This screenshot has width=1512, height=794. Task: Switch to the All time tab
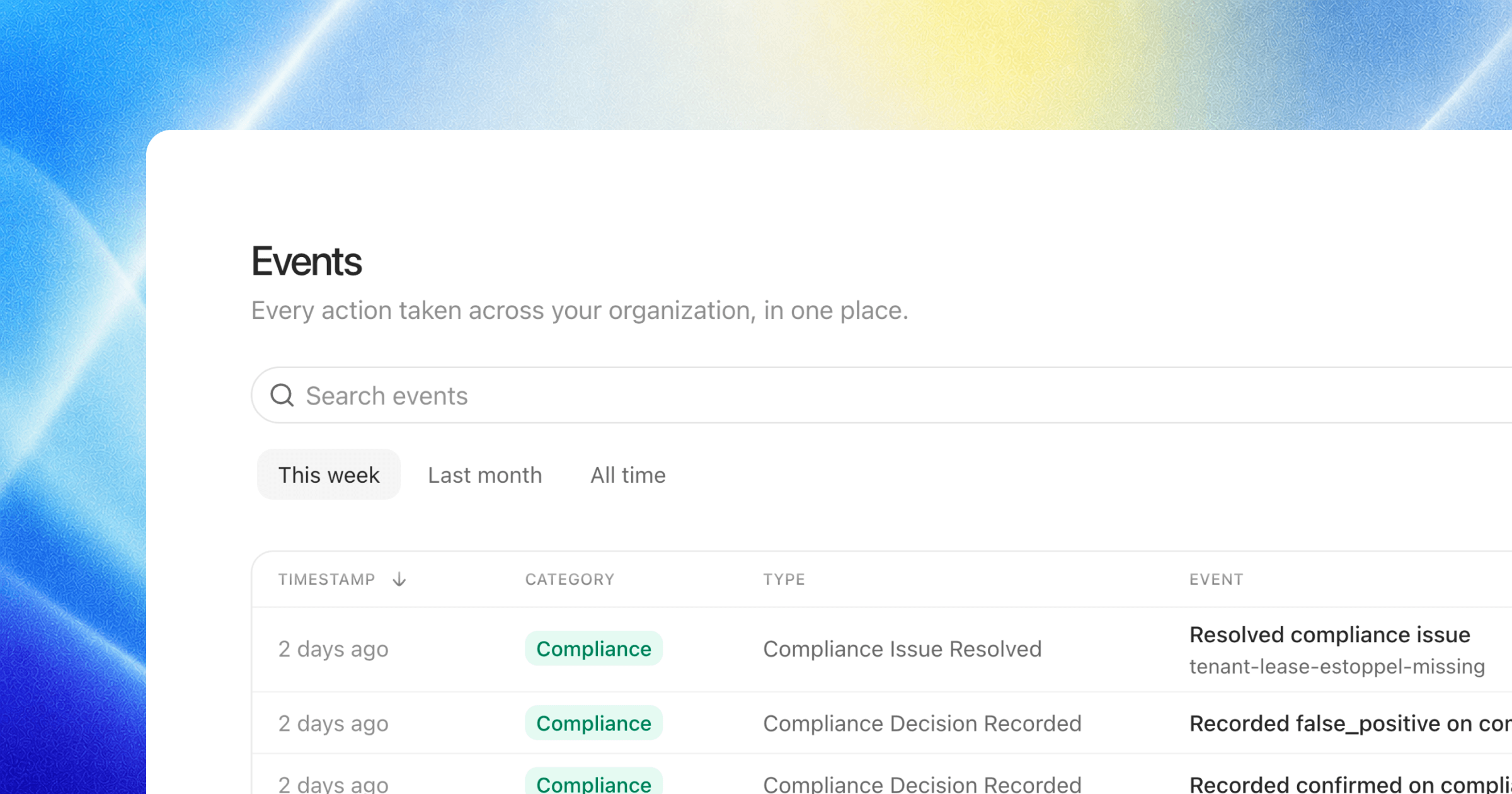click(x=628, y=475)
